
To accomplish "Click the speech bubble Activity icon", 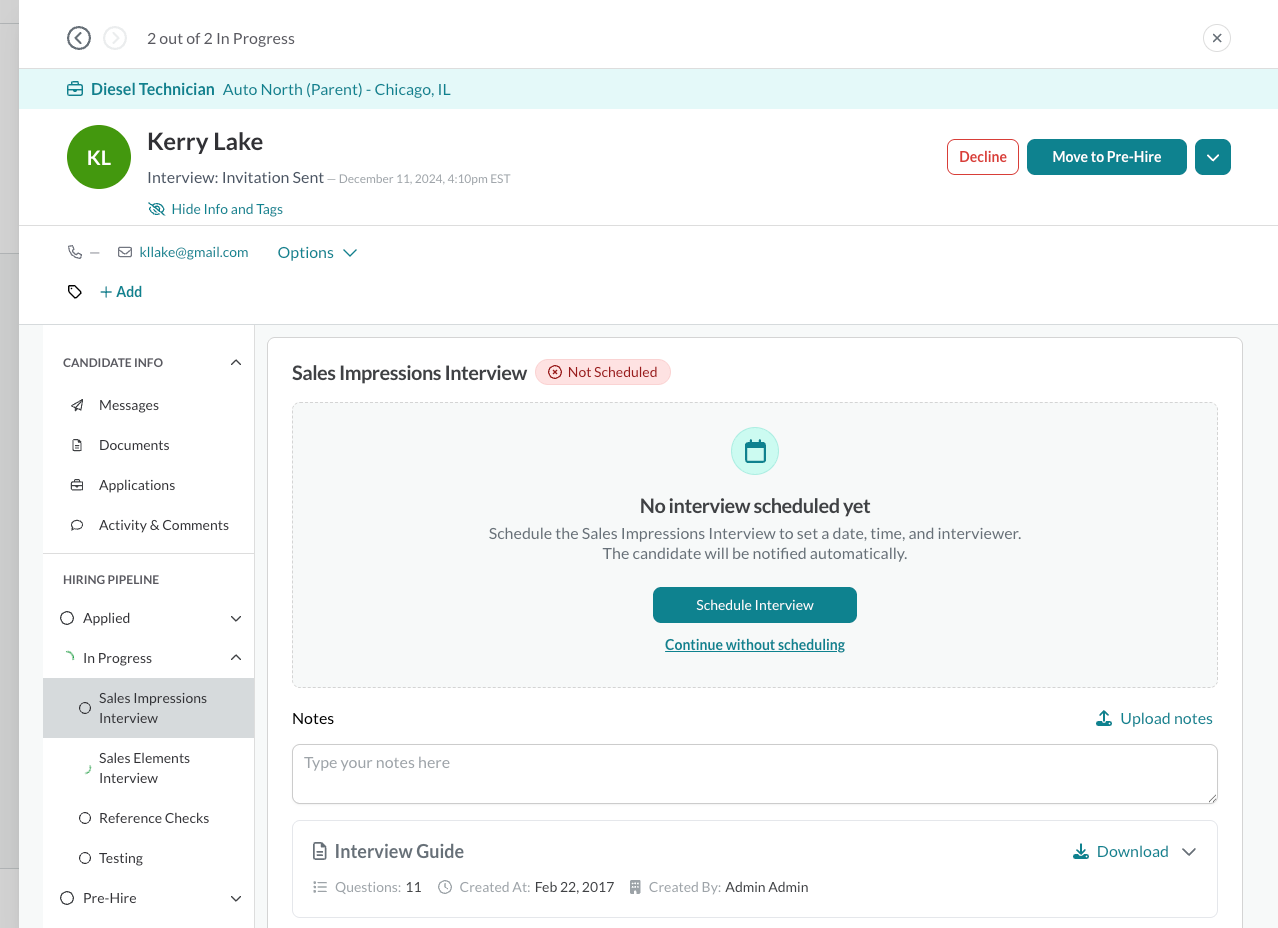I will point(77,525).
